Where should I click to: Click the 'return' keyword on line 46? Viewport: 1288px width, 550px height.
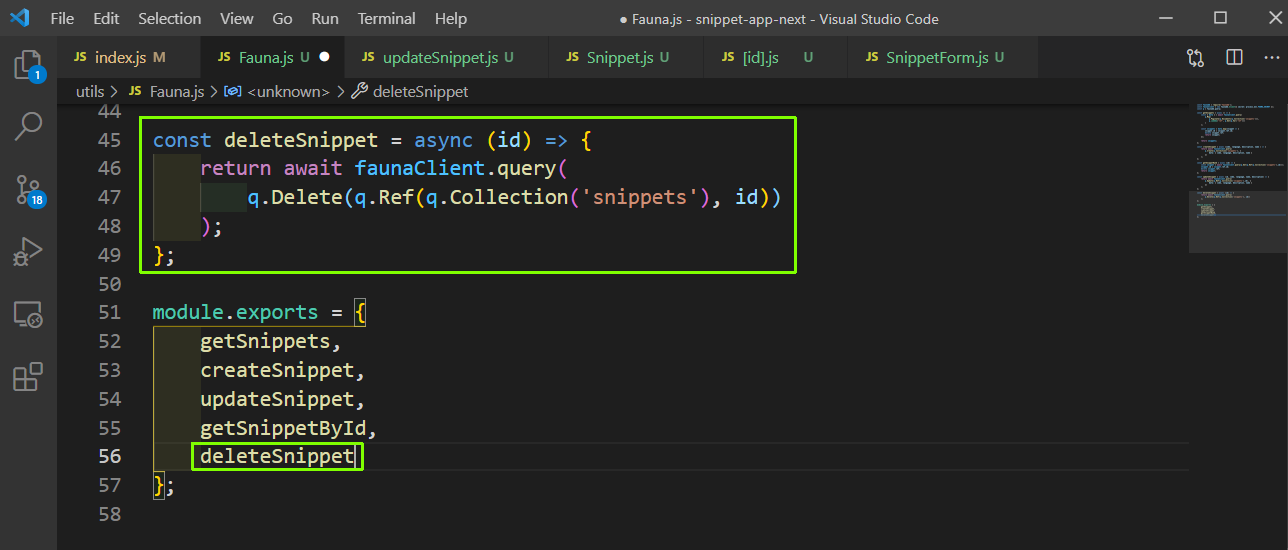tap(236, 169)
